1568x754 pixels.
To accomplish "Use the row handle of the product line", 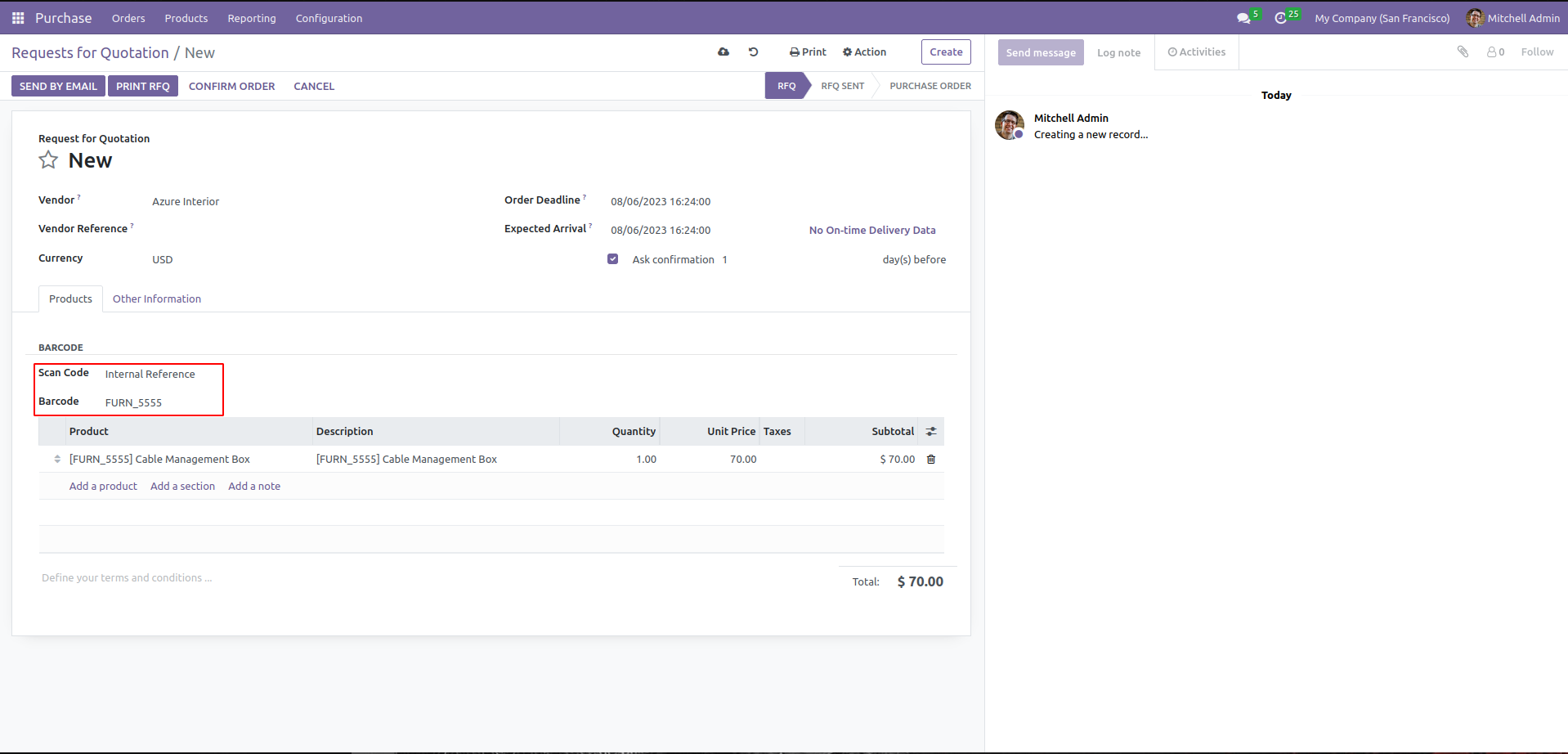I will (x=57, y=460).
